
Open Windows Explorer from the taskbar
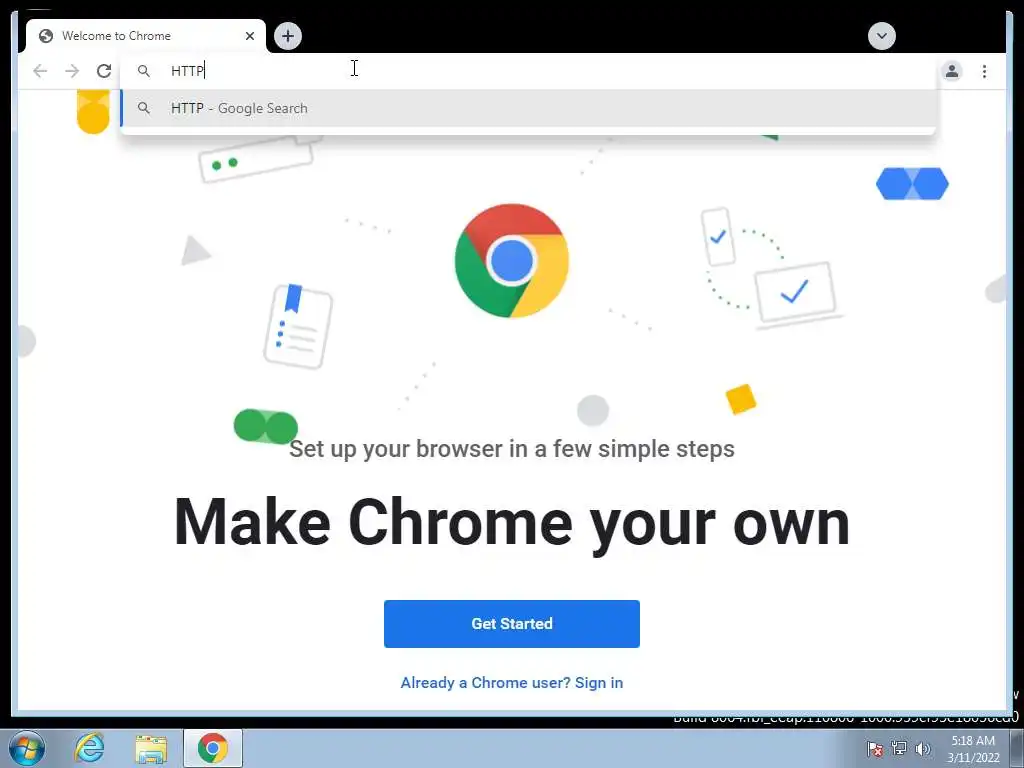151,748
